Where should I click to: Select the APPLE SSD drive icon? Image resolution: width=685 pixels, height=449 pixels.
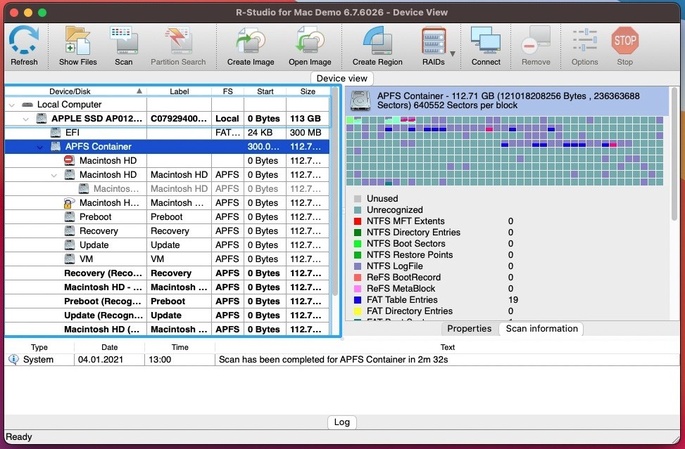coord(42,118)
